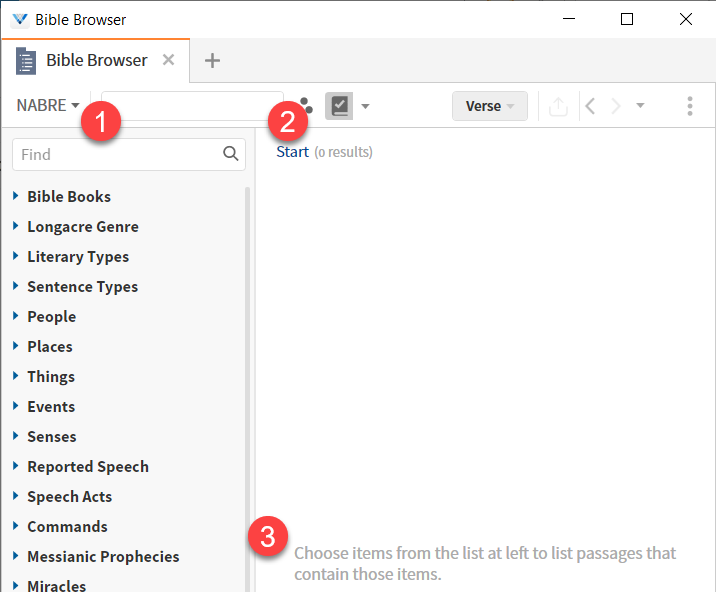Screen dimensions: 716x592
Task: Maximize the Bible Browser window
Action: tap(627, 19)
